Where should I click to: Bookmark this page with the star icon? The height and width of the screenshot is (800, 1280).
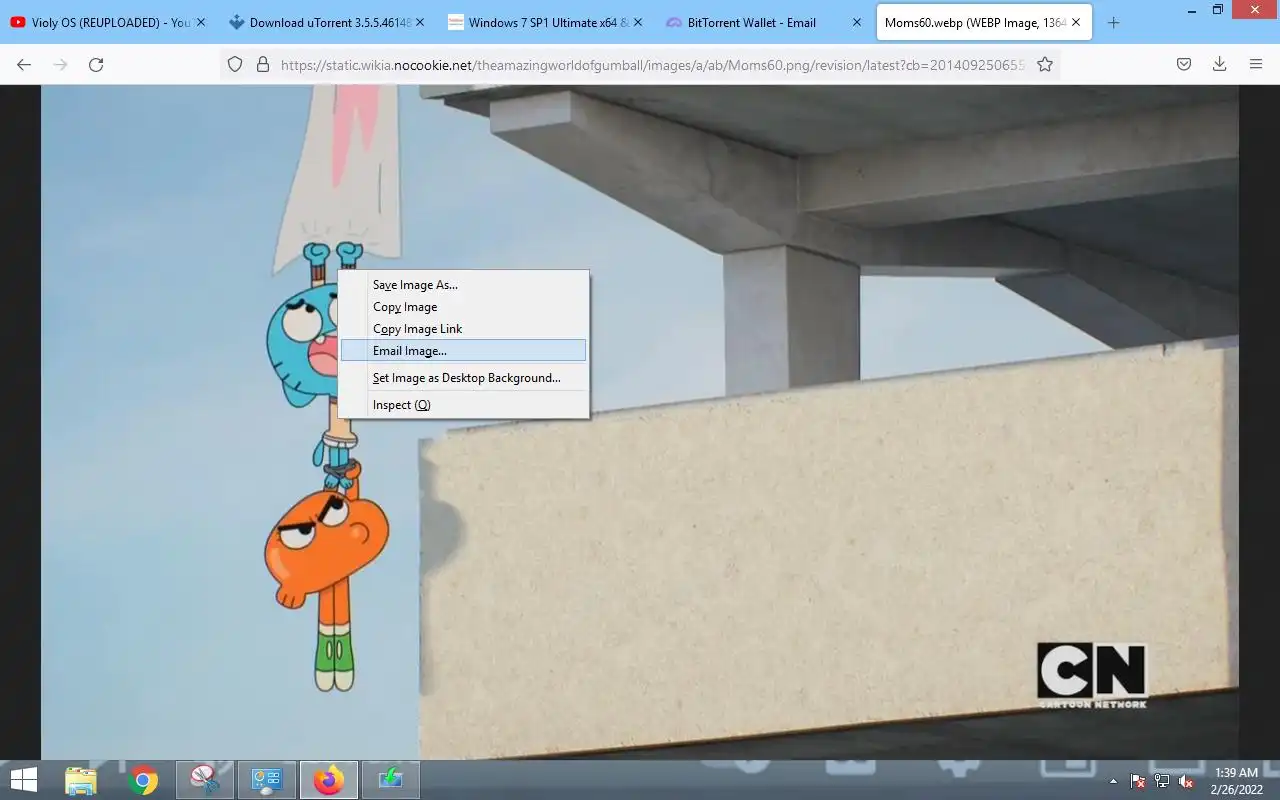coord(1045,64)
